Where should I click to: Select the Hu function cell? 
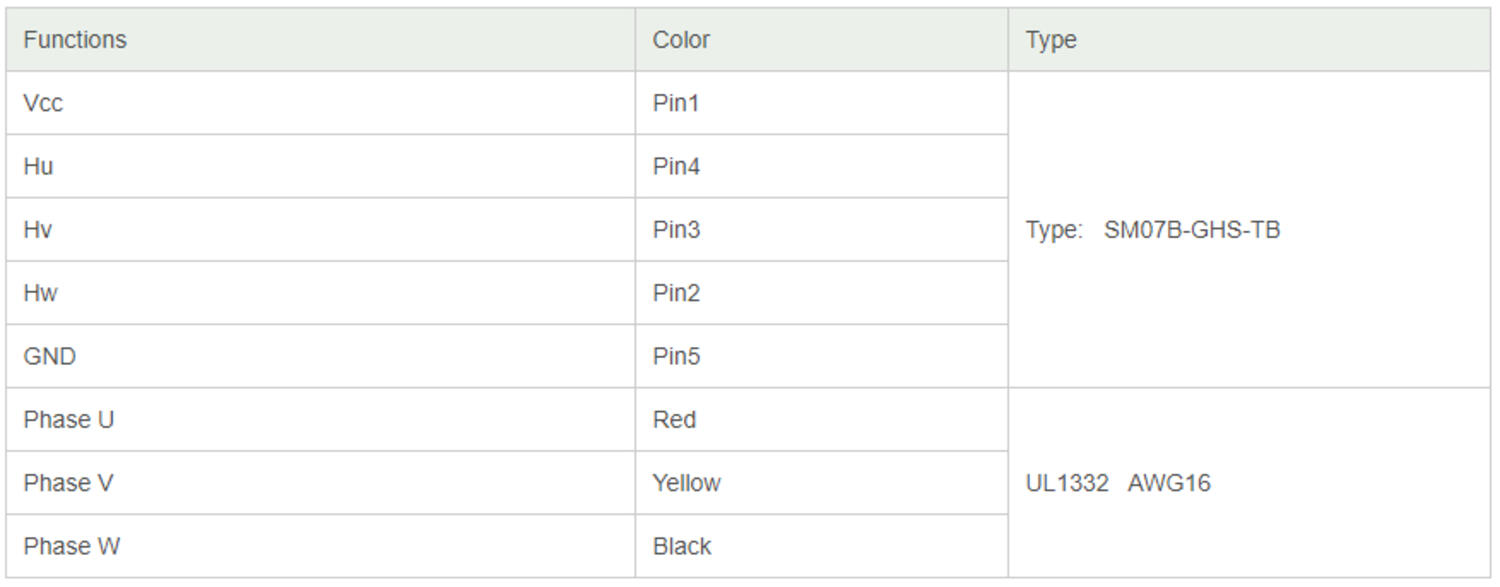click(320, 166)
